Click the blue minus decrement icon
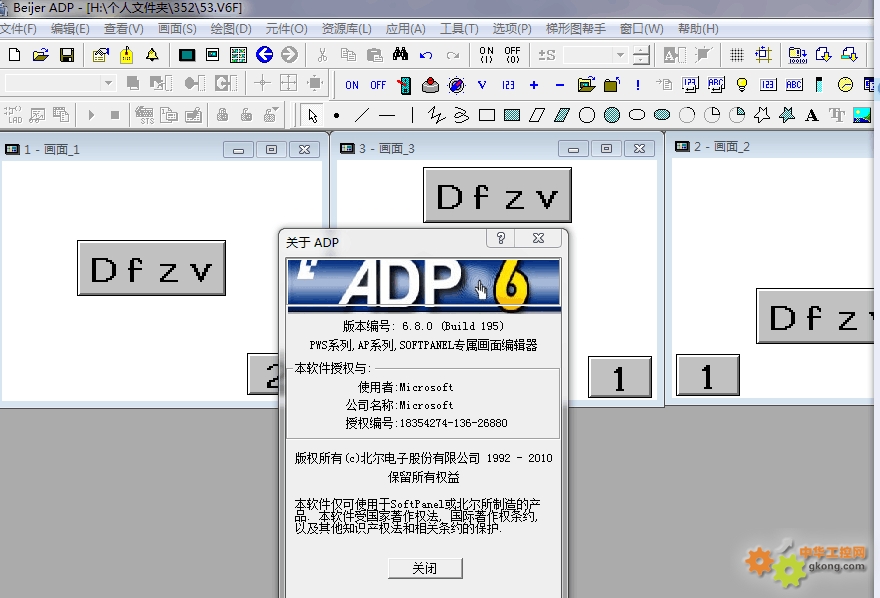 560,85
